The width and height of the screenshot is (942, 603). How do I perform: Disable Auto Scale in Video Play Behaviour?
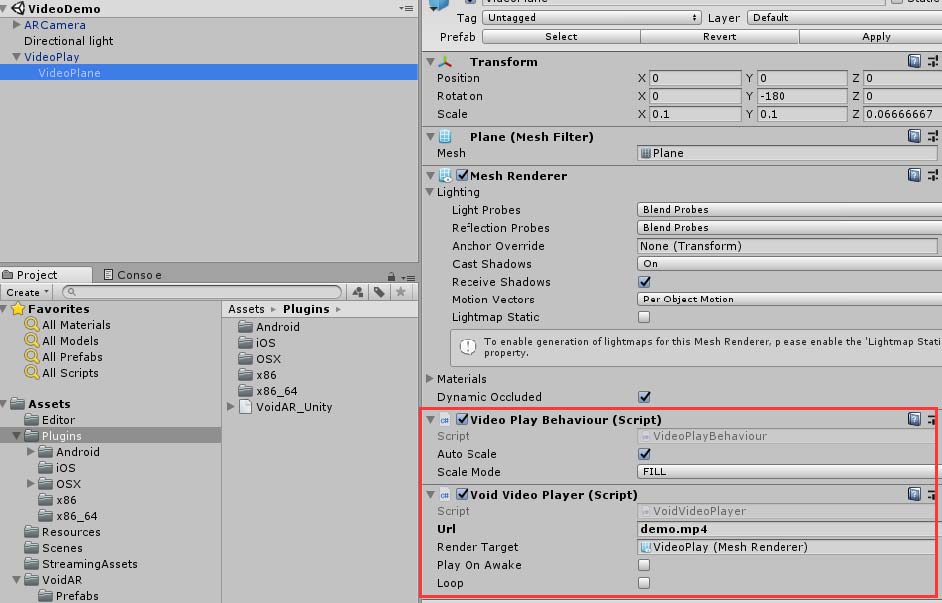[645, 454]
